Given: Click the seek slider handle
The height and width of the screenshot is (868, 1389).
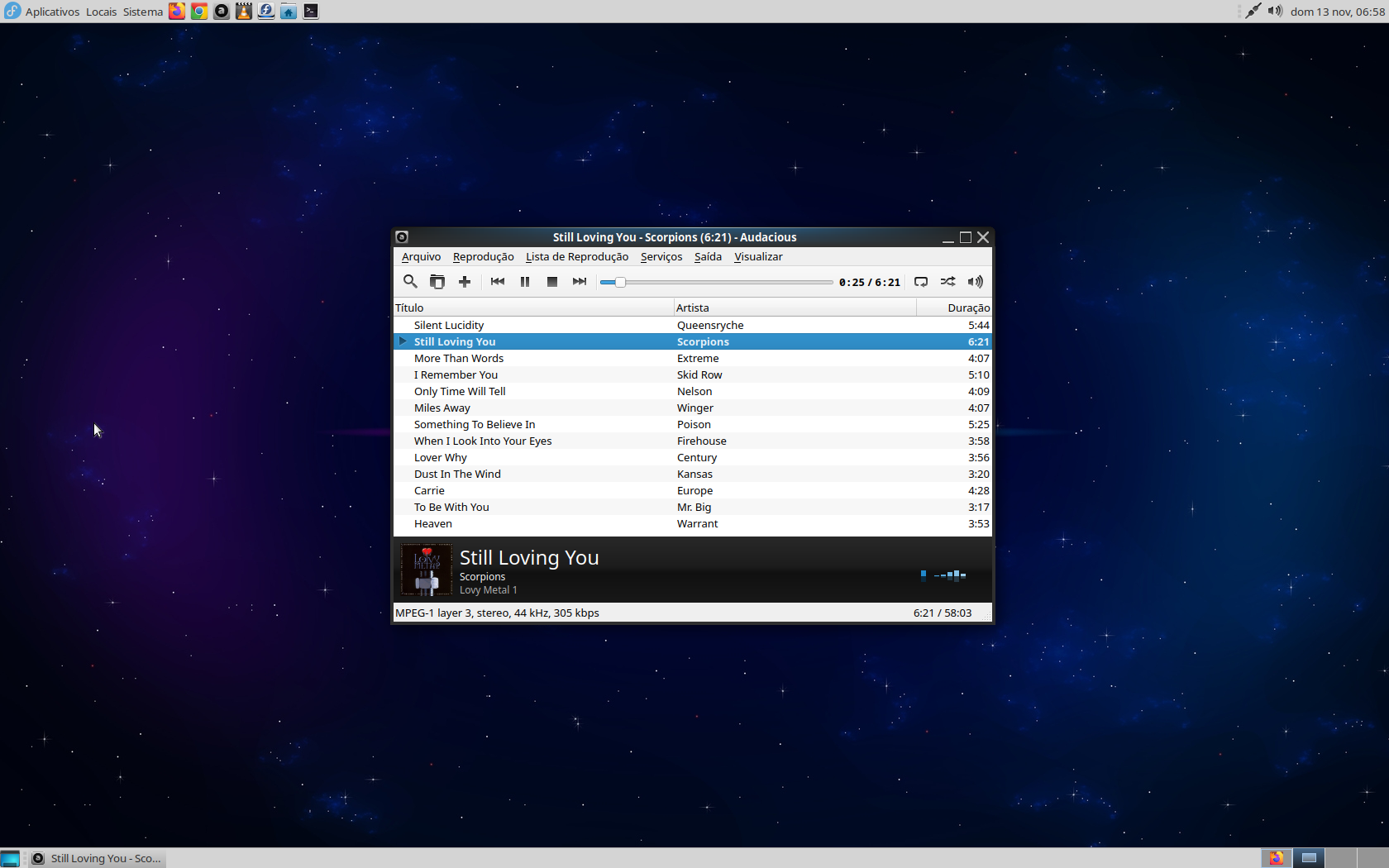Looking at the screenshot, I should point(620,283).
